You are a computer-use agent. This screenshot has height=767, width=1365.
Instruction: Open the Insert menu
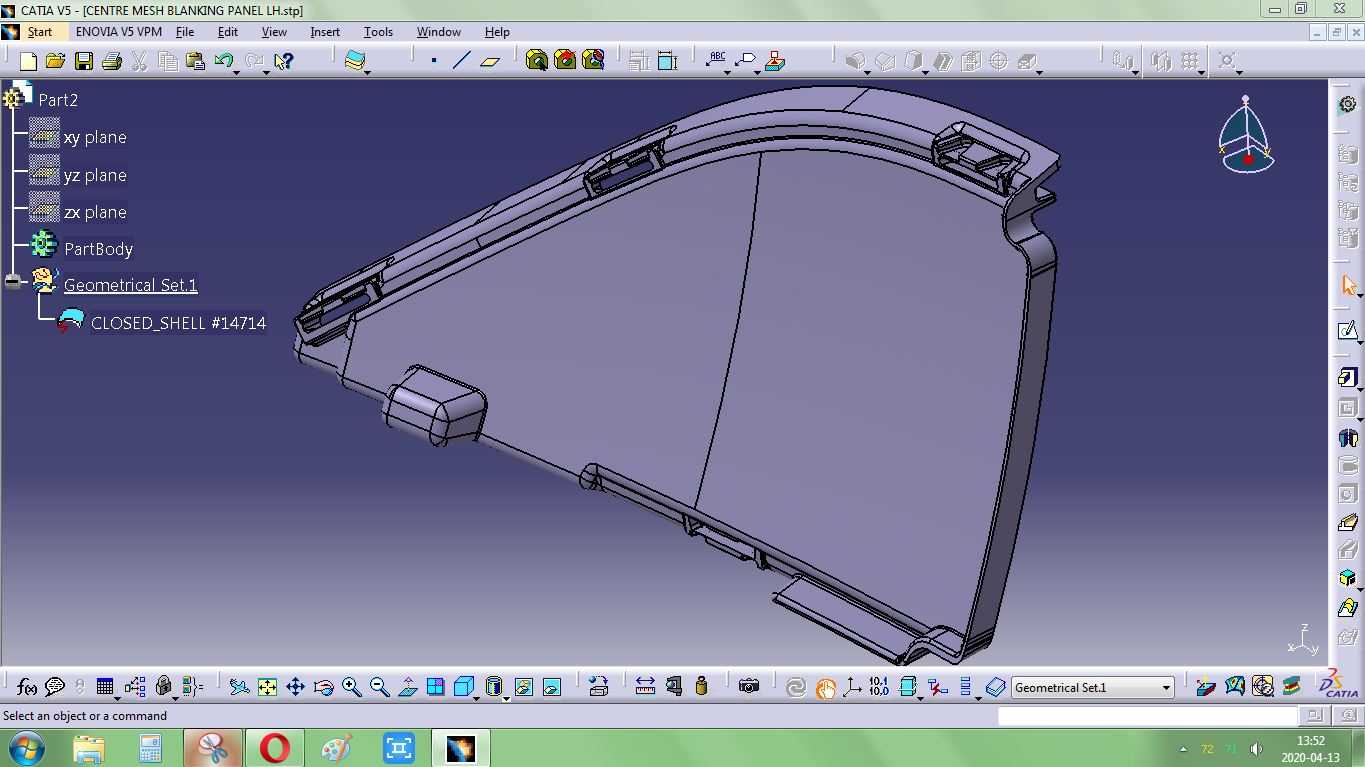click(325, 32)
